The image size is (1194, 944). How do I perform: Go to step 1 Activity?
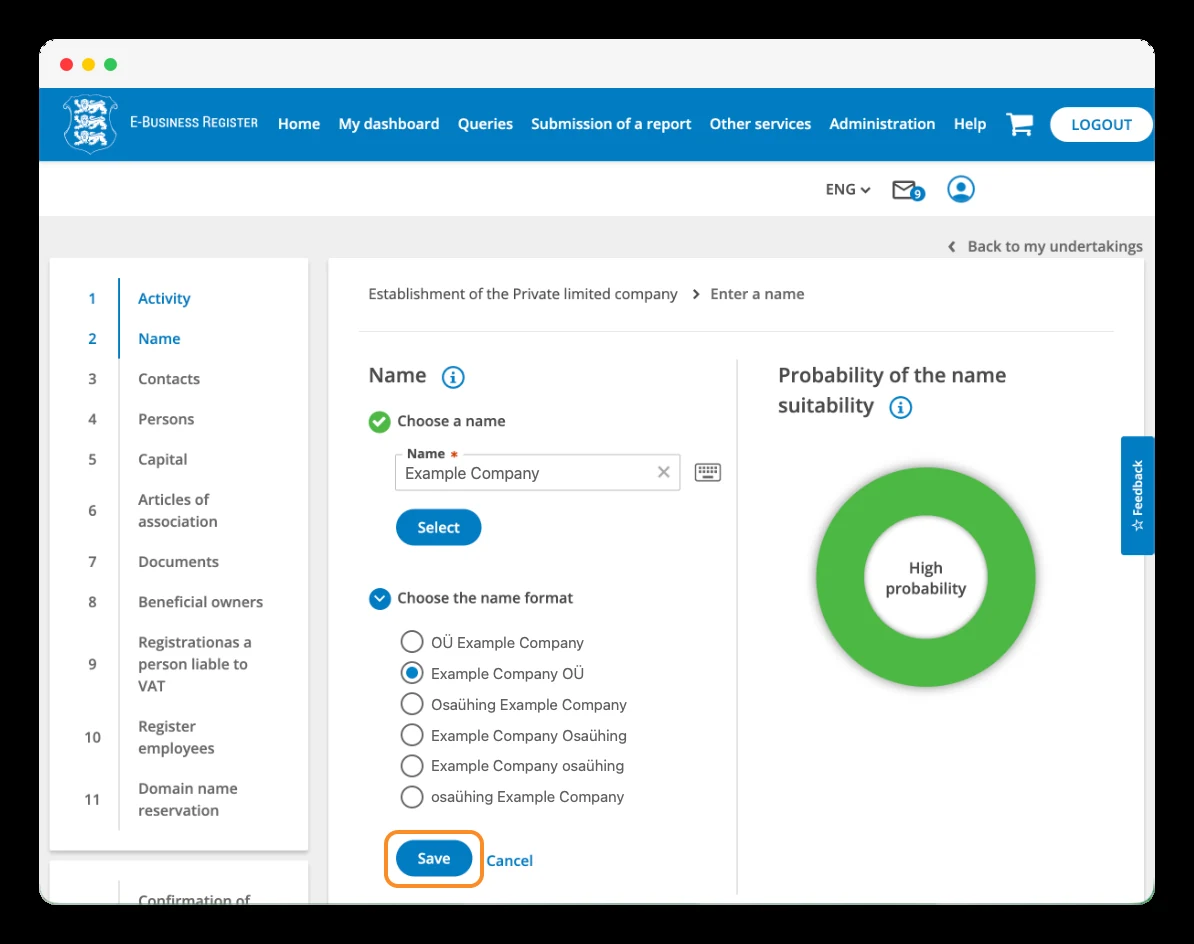(x=164, y=298)
